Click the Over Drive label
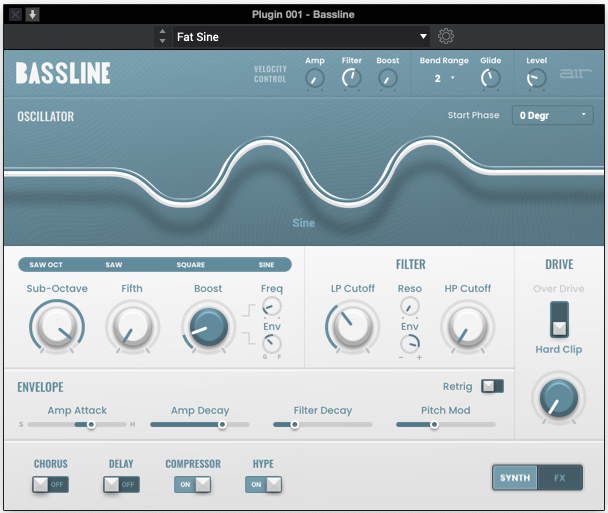608x513 pixels. (559, 288)
